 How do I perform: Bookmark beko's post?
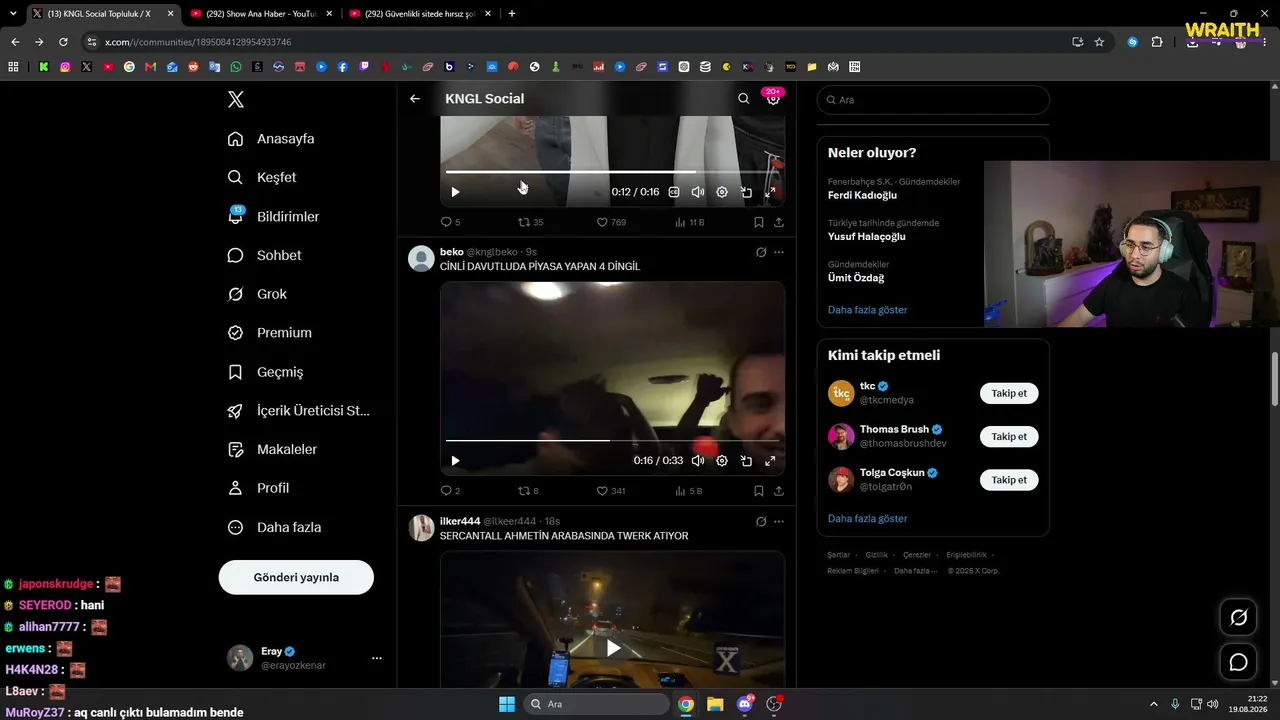[759, 491]
